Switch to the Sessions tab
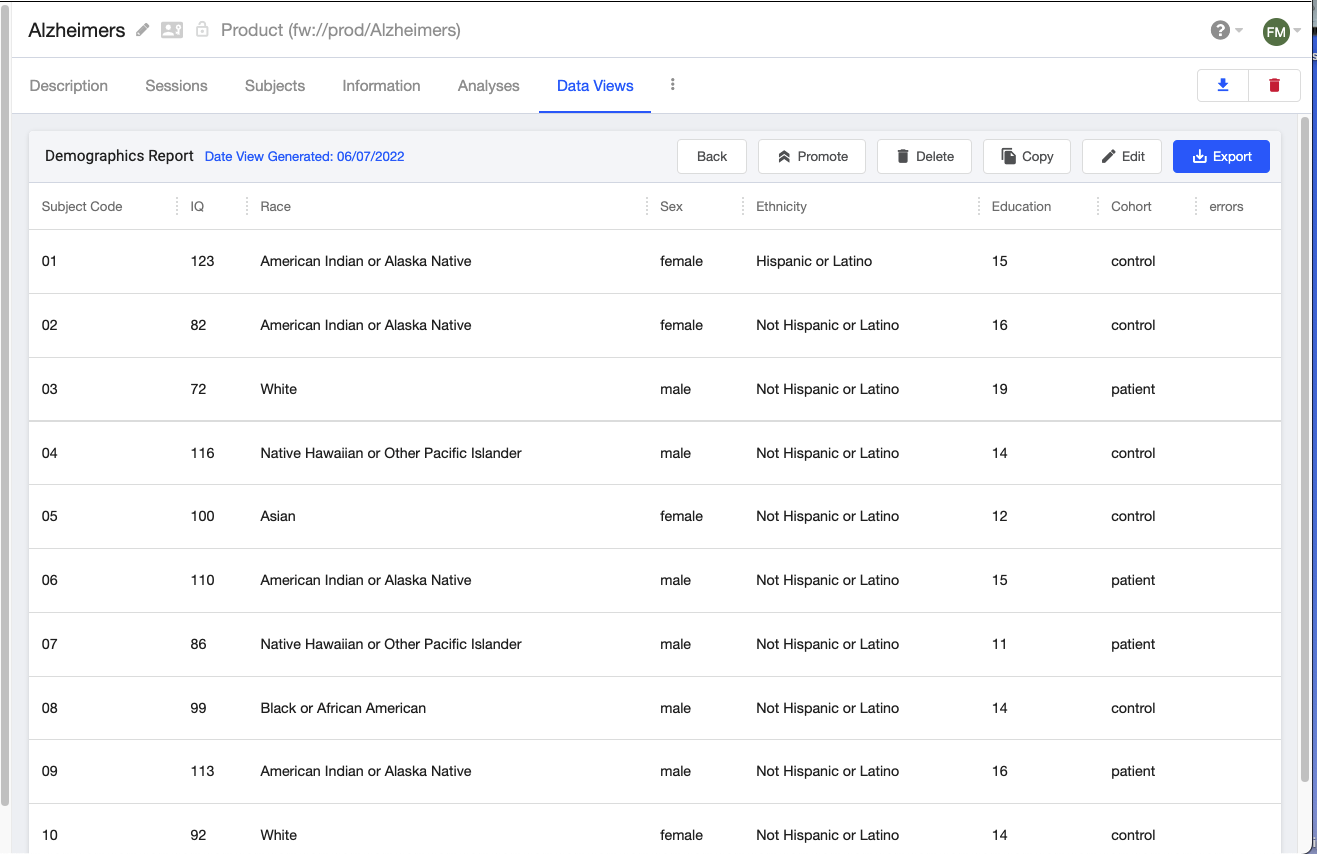This screenshot has width=1317, height=854. (176, 86)
